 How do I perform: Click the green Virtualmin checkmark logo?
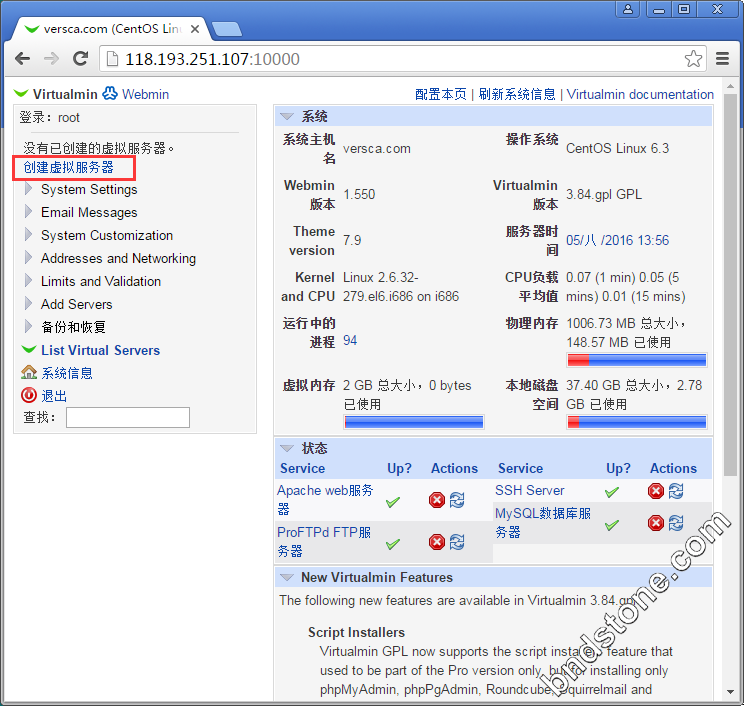tap(20, 93)
